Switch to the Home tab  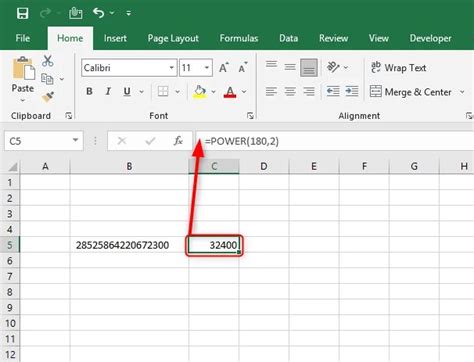tap(70, 38)
